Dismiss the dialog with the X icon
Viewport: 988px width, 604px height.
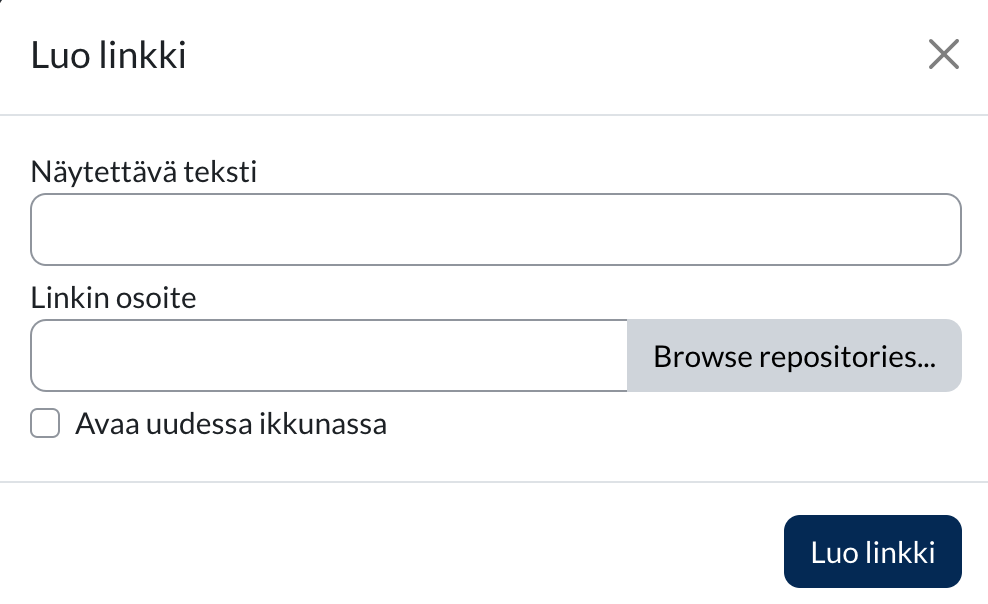point(943,55)
